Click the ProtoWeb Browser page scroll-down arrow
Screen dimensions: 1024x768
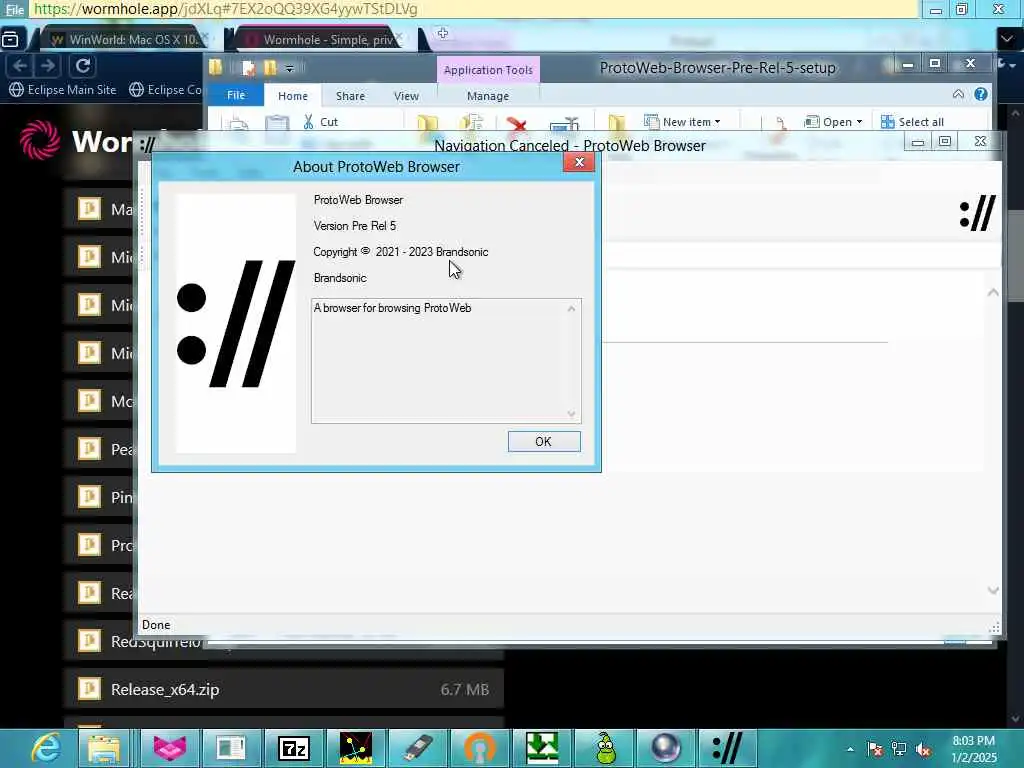point(993,590)
